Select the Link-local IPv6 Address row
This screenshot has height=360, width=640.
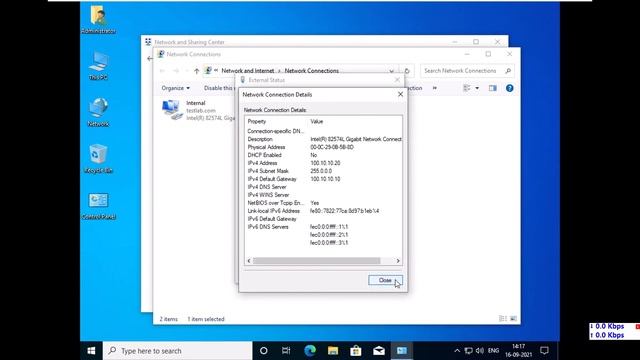[323, 211]
